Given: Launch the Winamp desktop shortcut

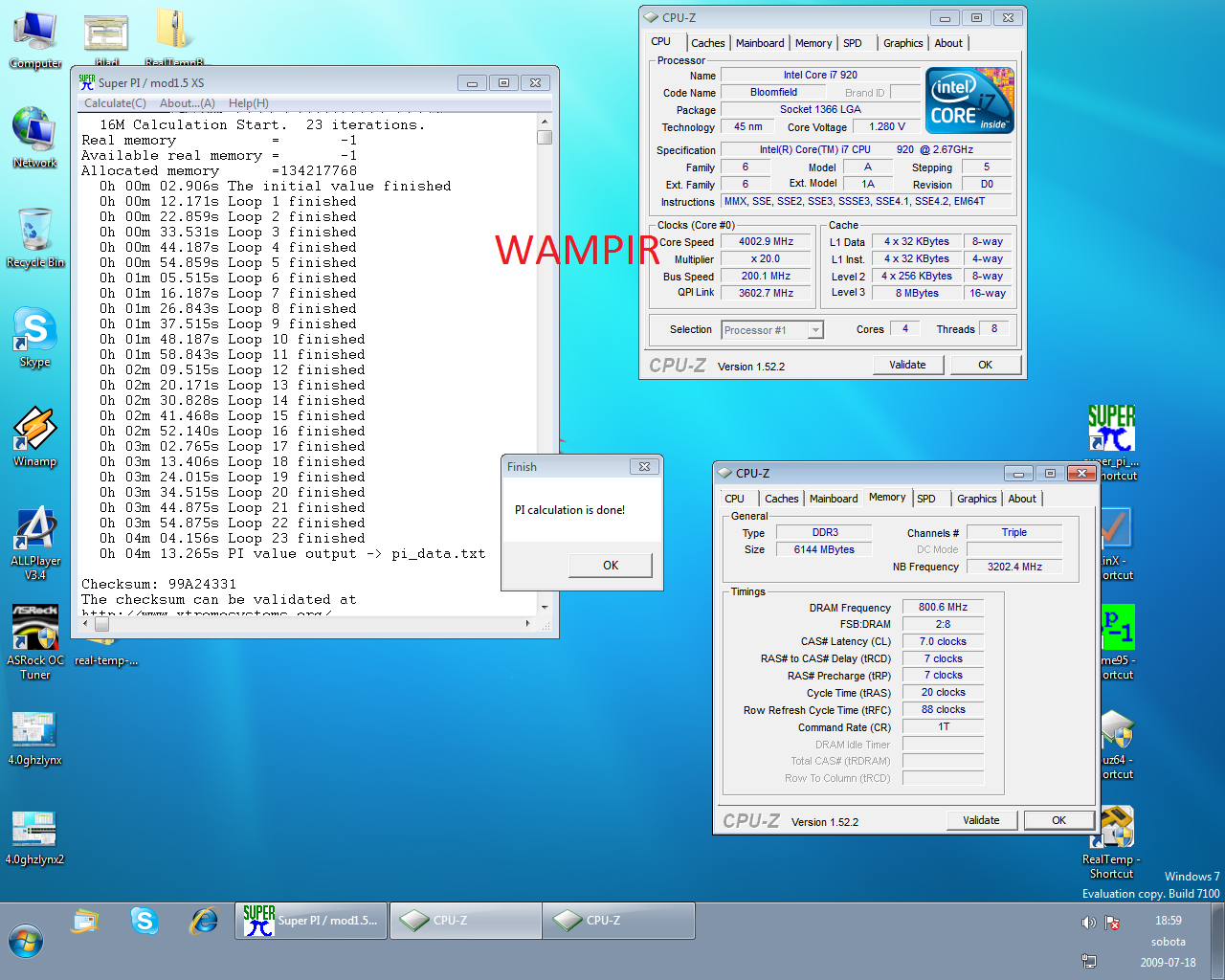Looking at the screenshot, I should (x=35, y=436).
